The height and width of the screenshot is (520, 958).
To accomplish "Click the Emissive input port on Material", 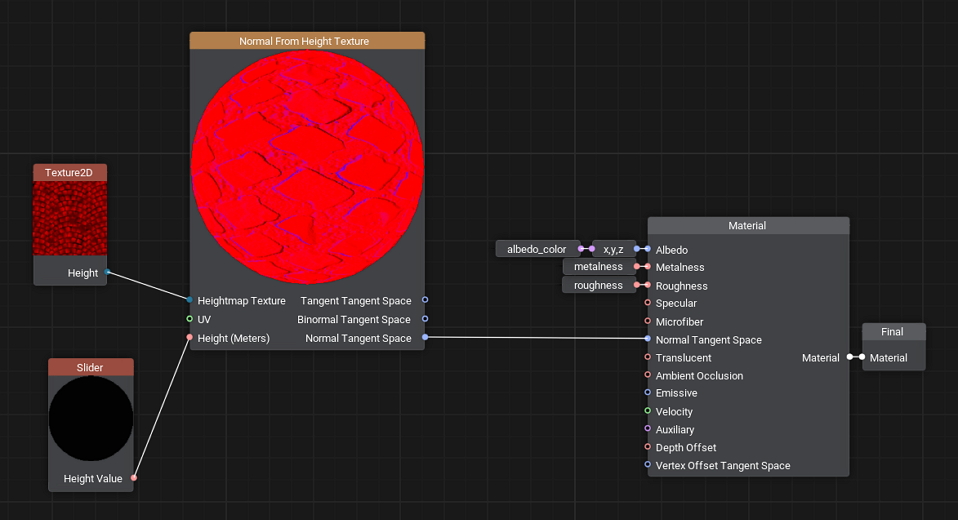I will 648,393.
